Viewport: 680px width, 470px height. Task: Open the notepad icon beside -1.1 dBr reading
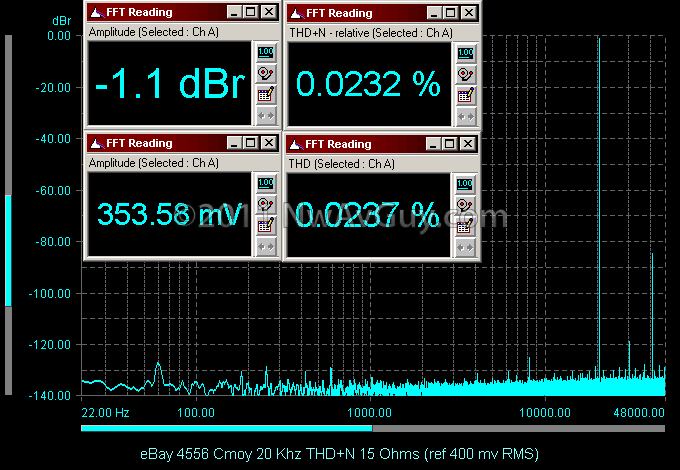coord(266,95)
